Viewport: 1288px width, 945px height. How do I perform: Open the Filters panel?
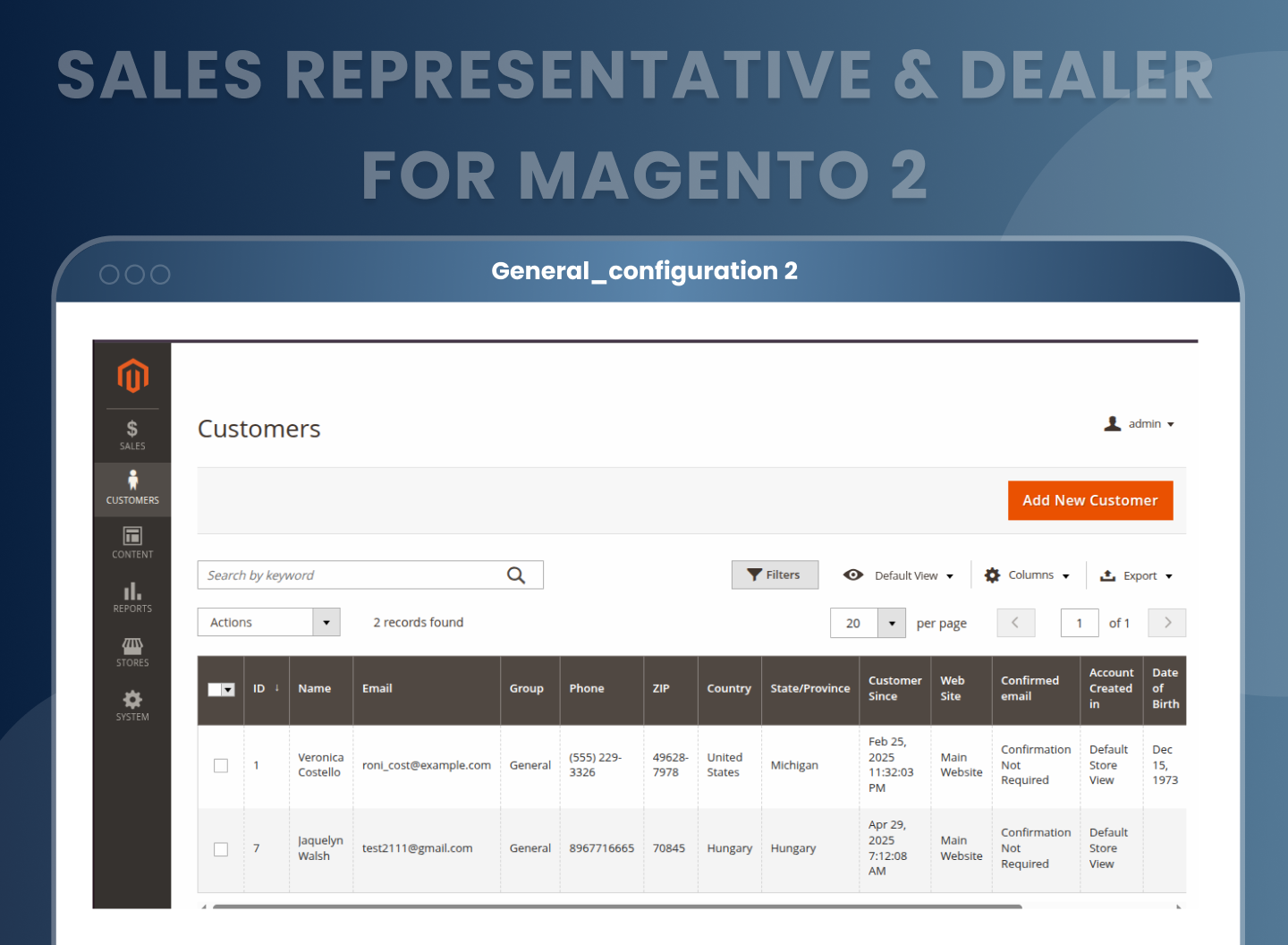coord(775,575)
